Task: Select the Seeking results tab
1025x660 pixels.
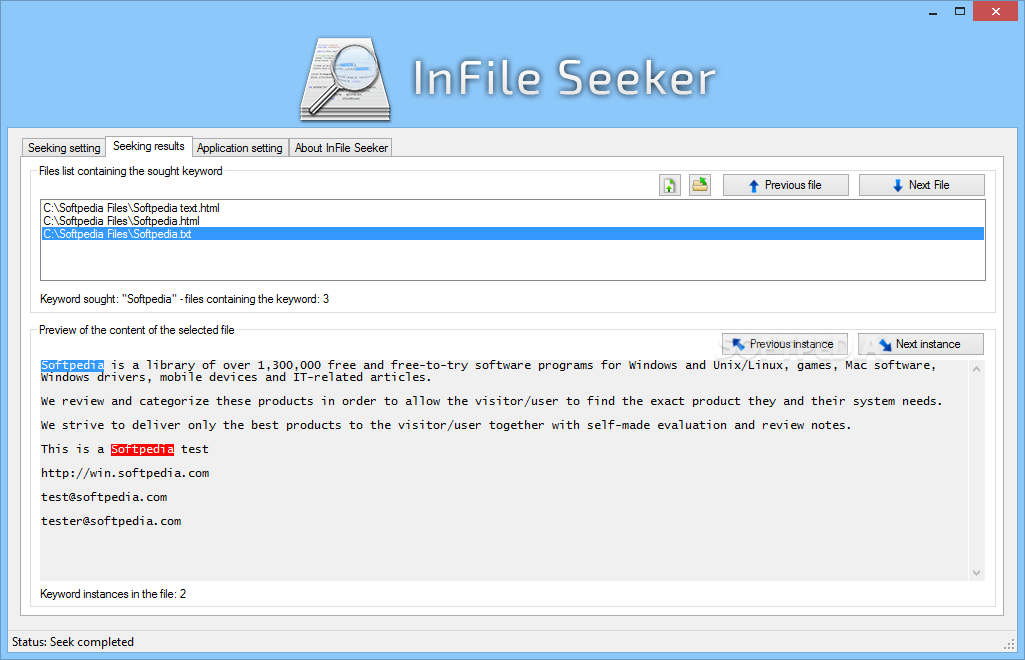Action: tap(148, 146)
